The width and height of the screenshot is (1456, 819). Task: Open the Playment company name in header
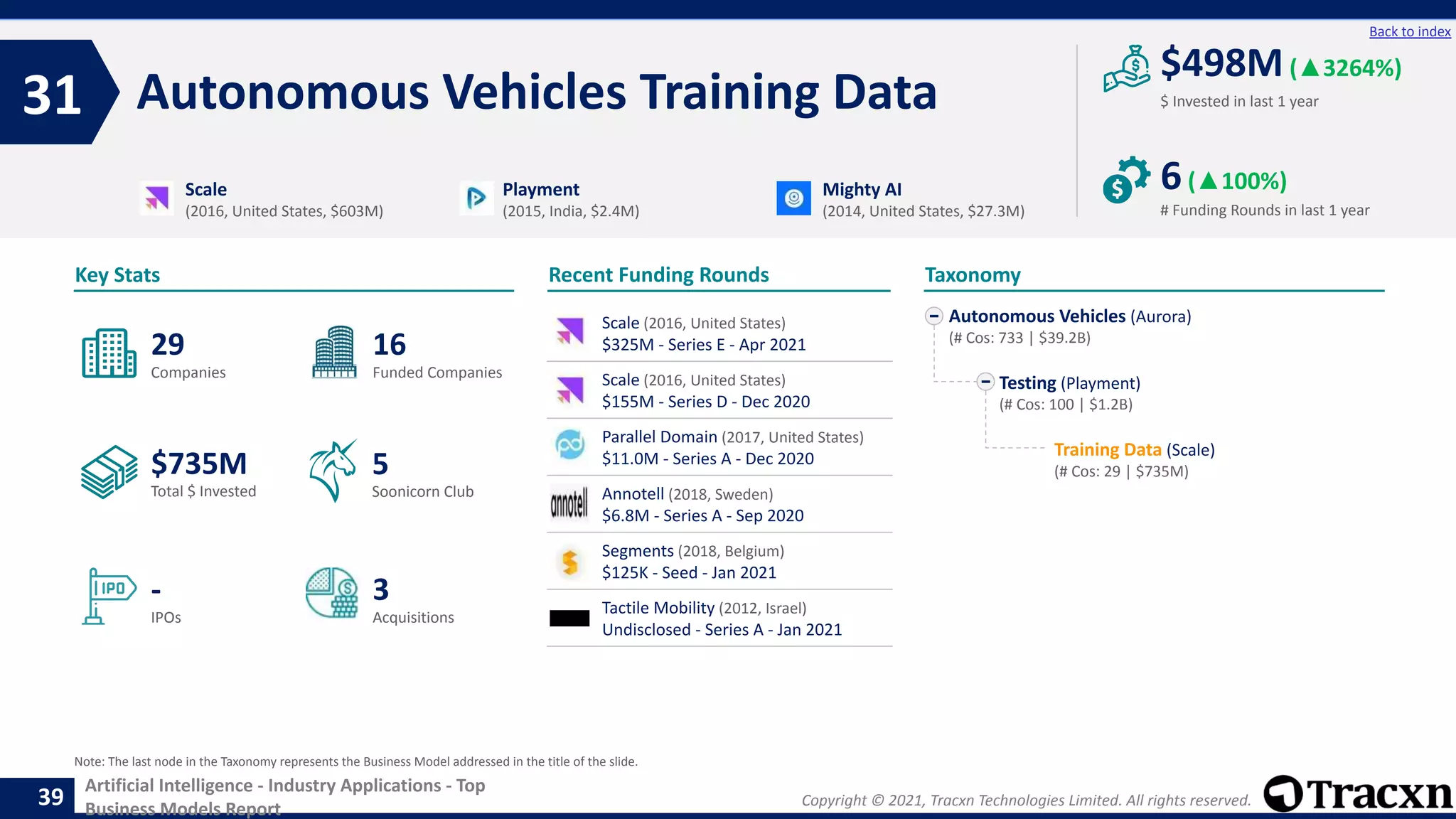coord(541,190)
